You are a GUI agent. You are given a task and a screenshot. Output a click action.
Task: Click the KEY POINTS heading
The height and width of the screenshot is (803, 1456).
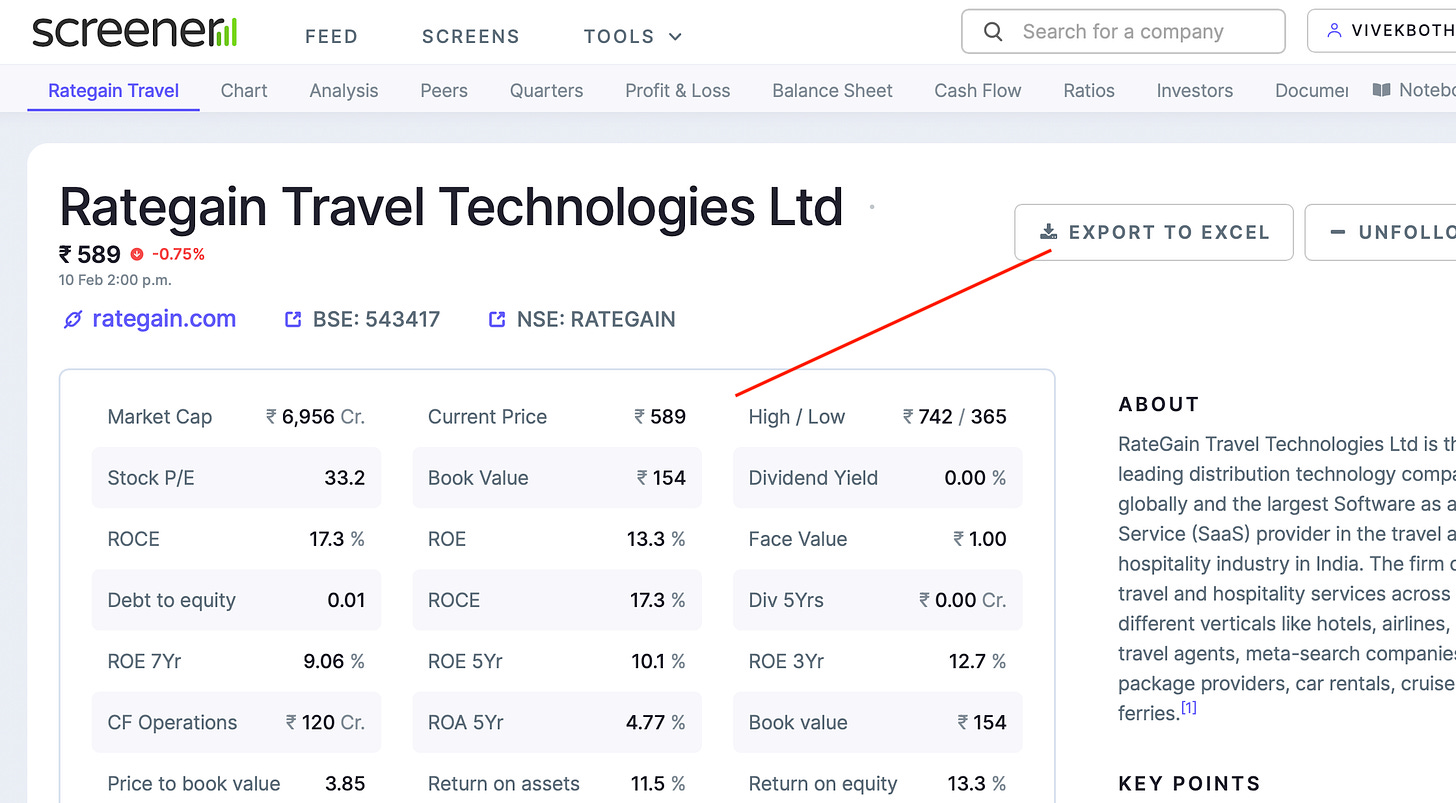tap(1189, 783)
